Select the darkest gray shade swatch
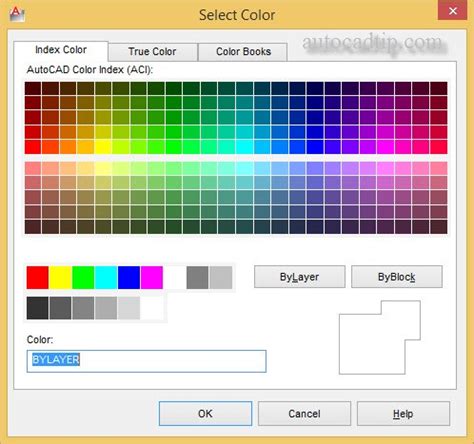 pos(37,308)
